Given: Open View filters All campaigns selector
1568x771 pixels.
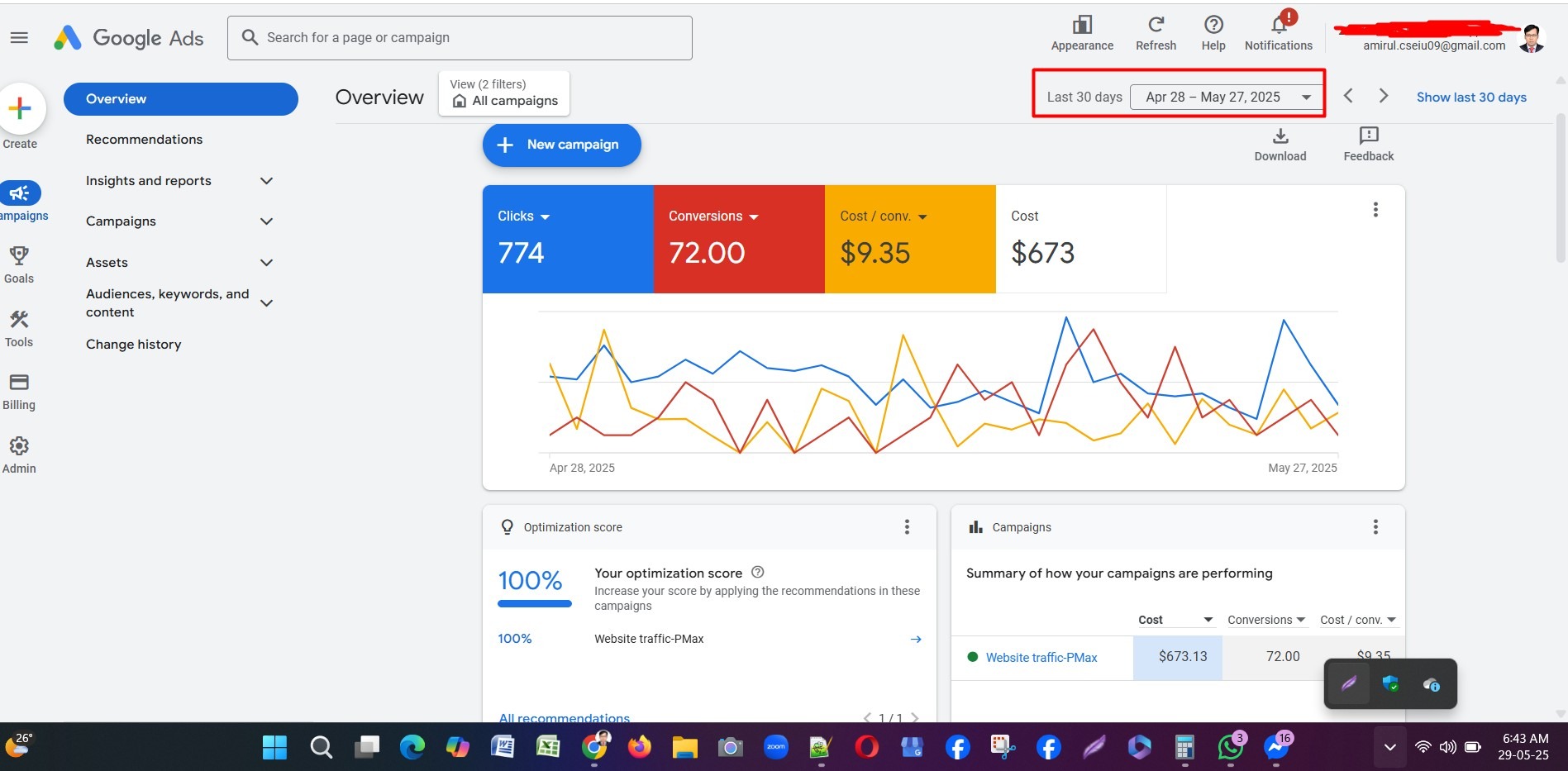Looking at the screenshot, I should [x=504, y=93].
